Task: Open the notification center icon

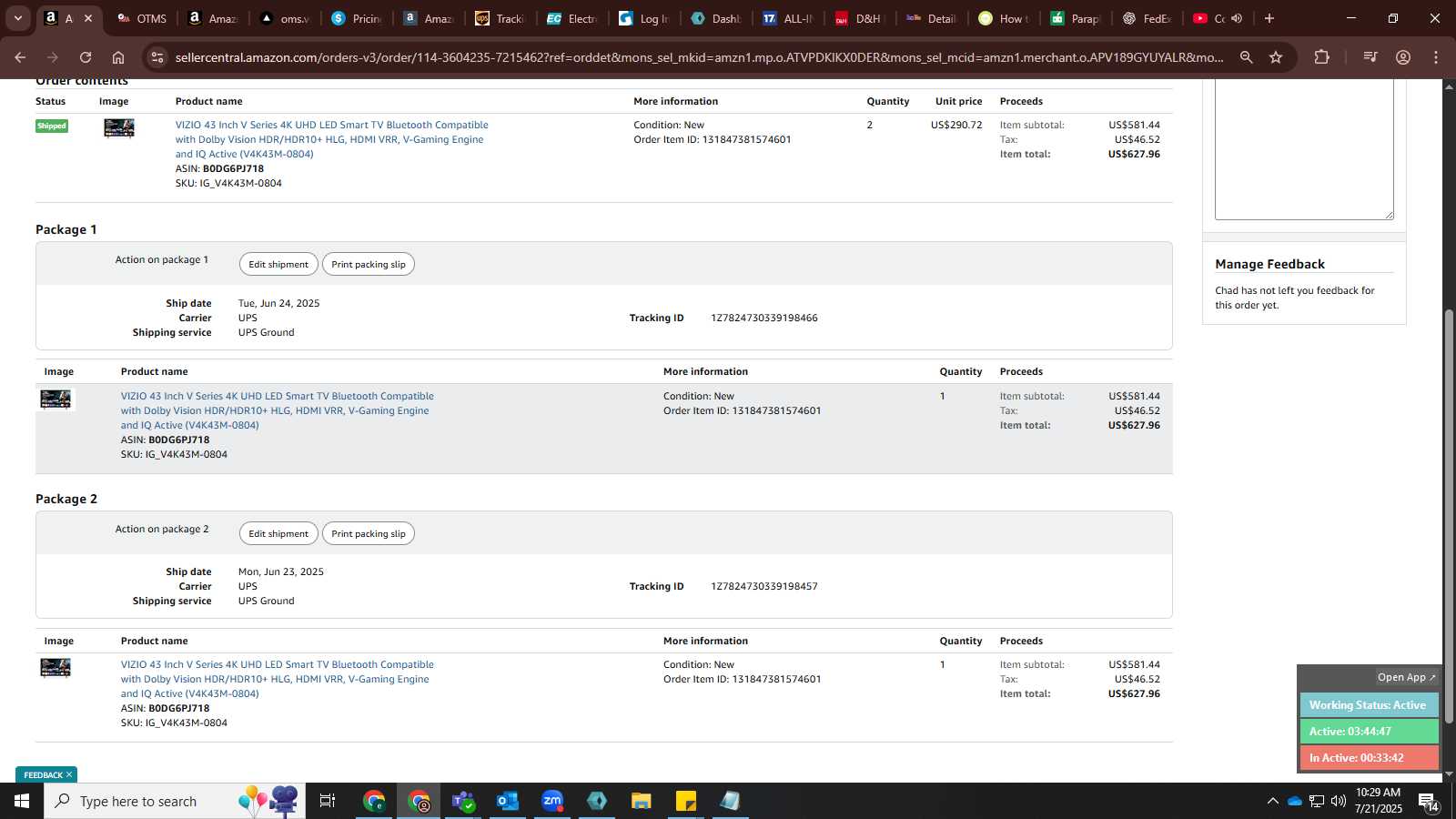Action: pyautogui.click(x=1429, y=801)
